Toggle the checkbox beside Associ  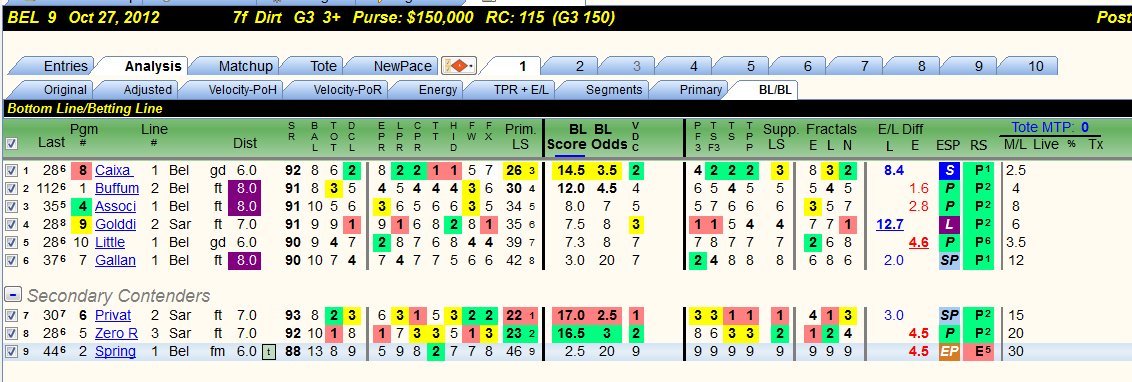(11, 207)
